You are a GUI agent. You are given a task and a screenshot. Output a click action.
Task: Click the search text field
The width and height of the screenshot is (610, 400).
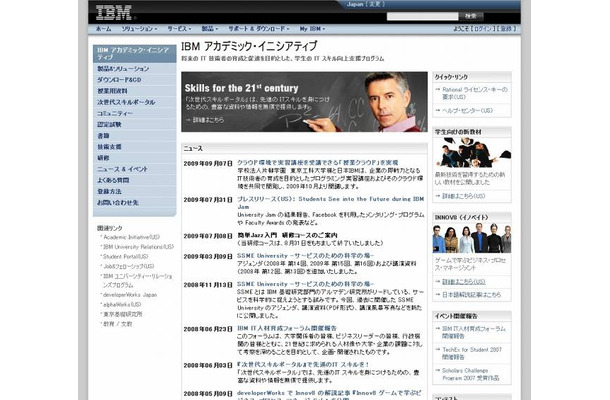click(x=422, y=16)
